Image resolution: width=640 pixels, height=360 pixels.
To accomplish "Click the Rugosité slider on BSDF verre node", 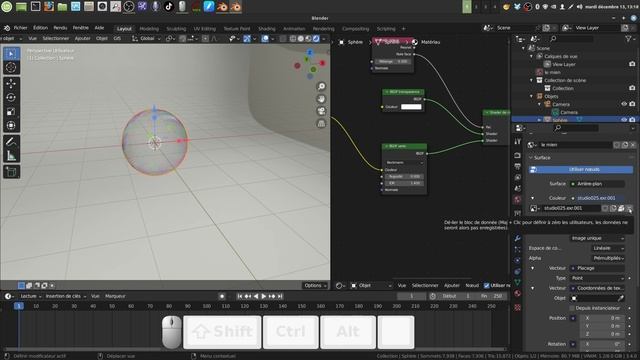I will (x=404, y=177).
